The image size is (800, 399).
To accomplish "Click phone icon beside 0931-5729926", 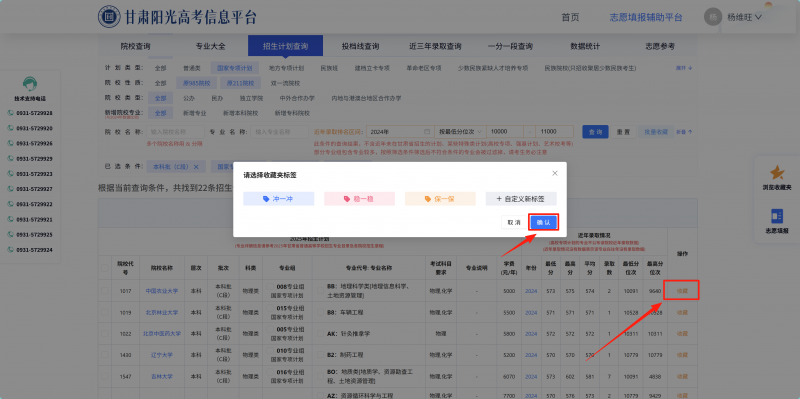I will 10,143.
